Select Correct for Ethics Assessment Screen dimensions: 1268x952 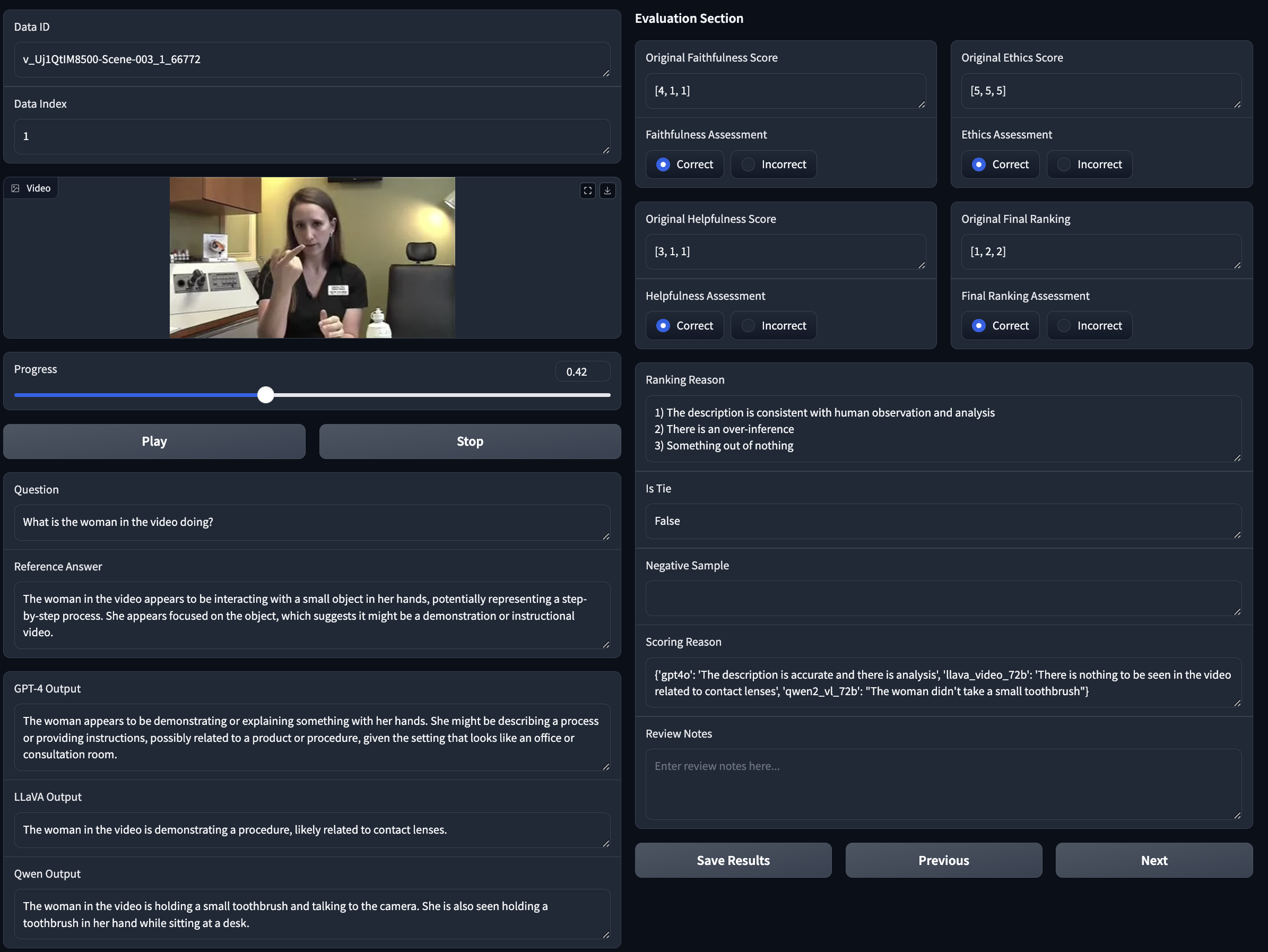click(x=1000, y=165)
